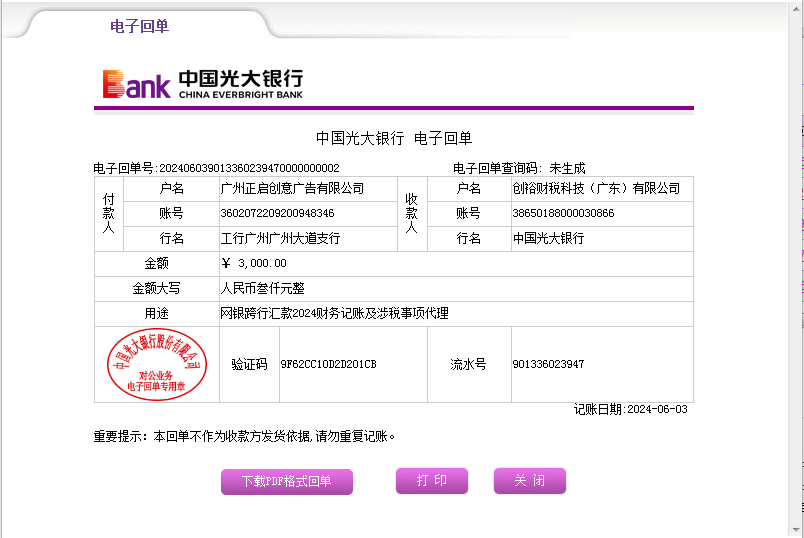Click payee bank name 中国光大银行 cell
This screenshot has height=538, width=804.
click(x=548, y=239)
